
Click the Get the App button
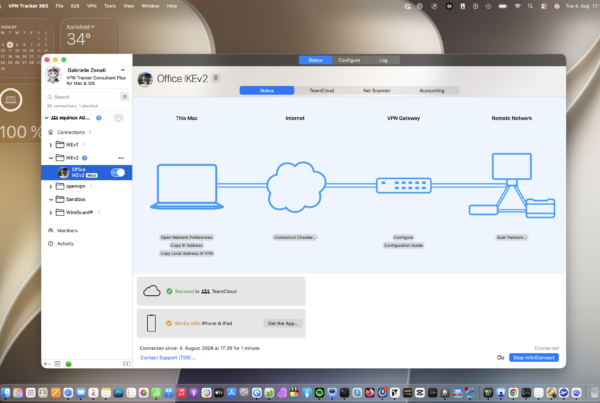283,323
